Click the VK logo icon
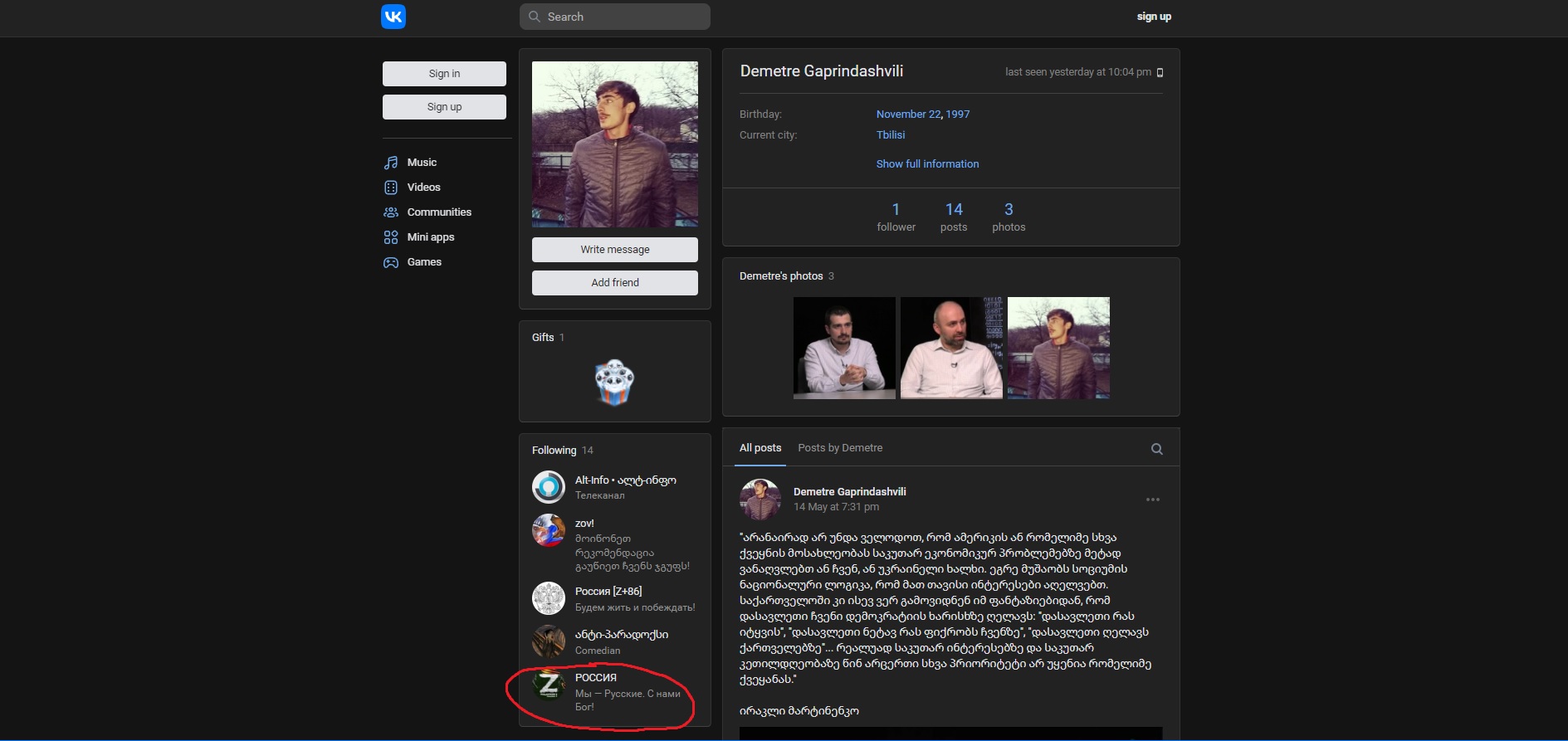This screenshot has width=1568, height=741. 393,17
